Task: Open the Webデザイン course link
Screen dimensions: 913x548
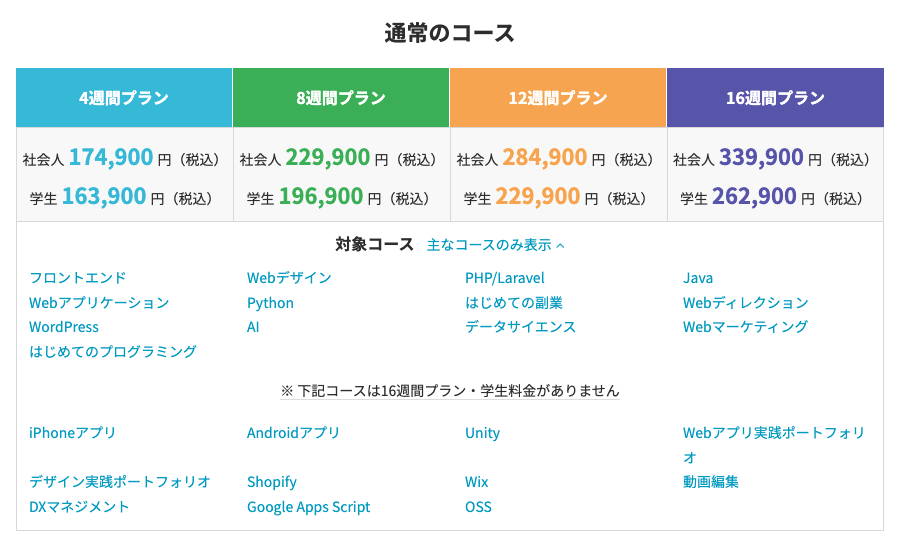Action: (289, 278)
